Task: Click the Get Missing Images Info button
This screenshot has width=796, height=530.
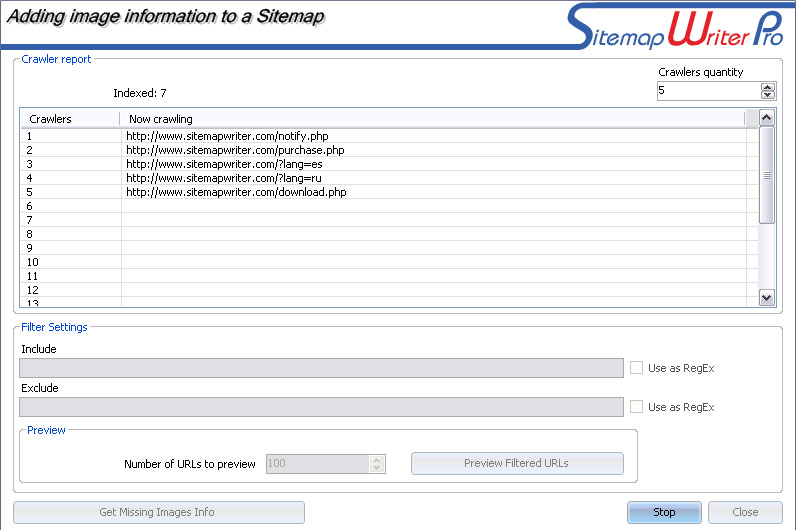Action: [x=159, y=512]
